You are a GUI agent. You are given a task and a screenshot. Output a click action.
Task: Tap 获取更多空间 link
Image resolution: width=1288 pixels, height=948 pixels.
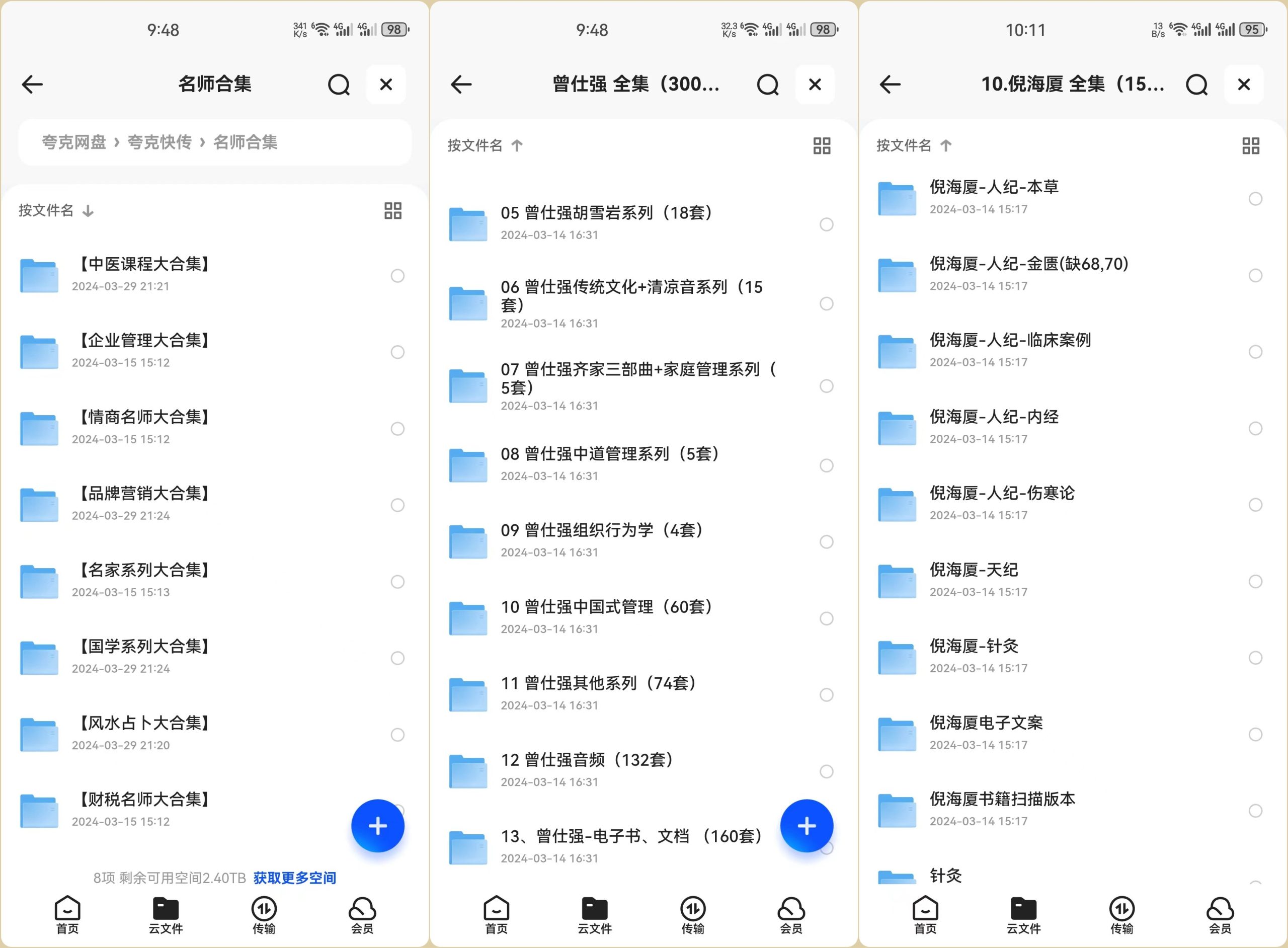[295, 878]
